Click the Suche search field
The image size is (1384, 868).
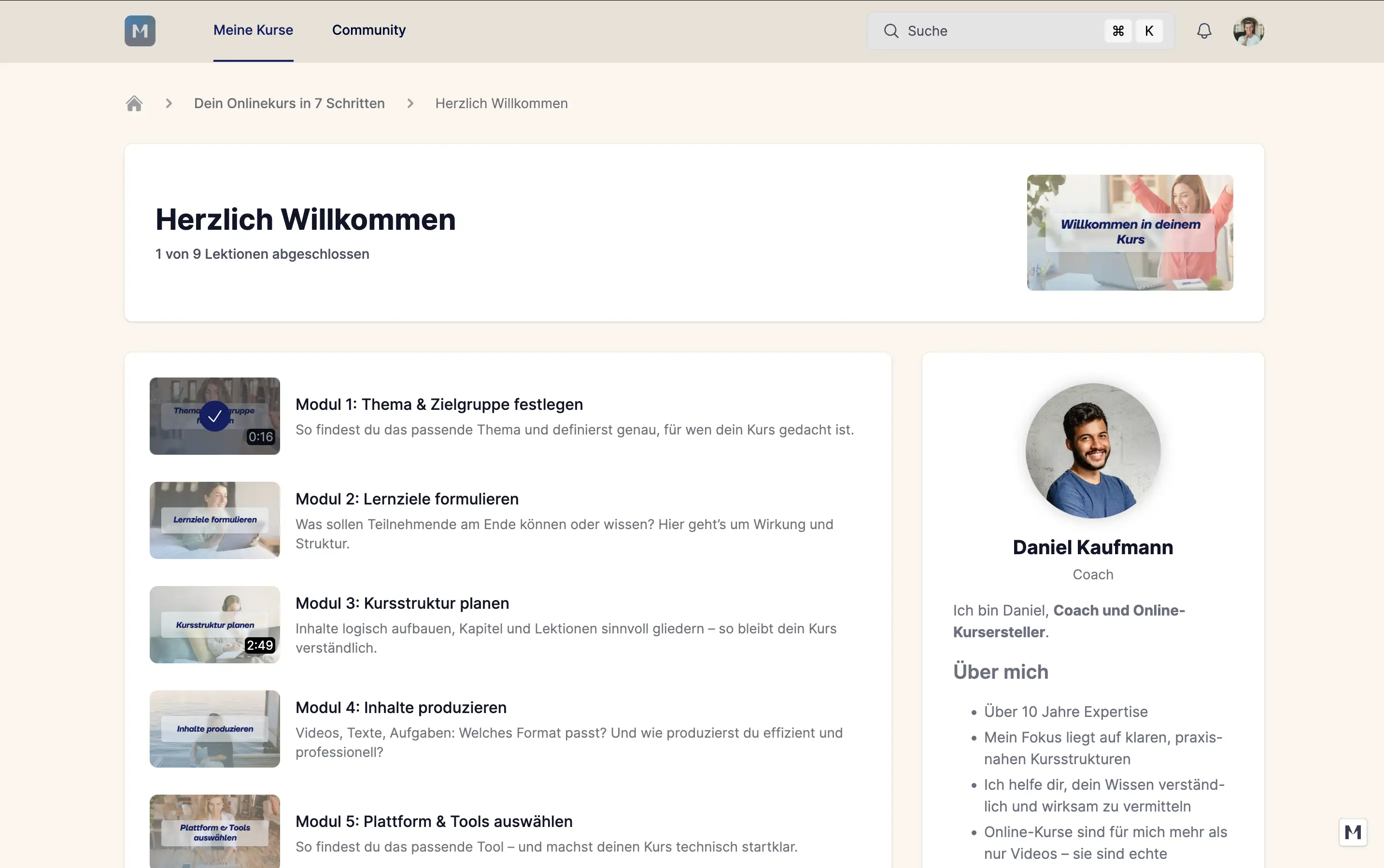[x=999, y=31]
